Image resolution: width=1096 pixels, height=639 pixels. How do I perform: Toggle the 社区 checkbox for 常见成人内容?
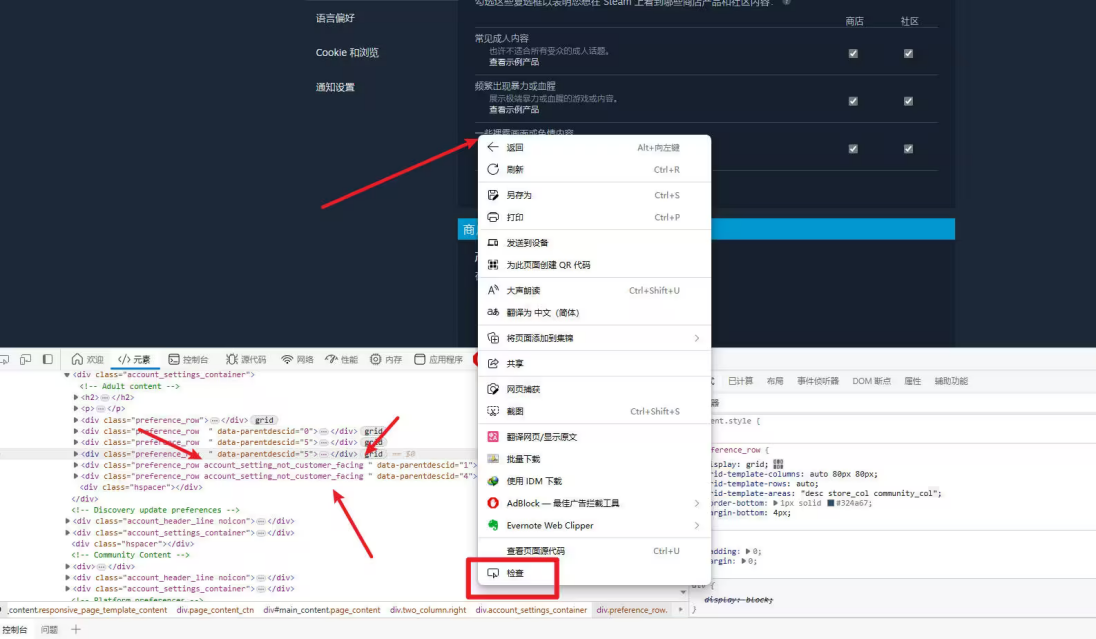908,54
